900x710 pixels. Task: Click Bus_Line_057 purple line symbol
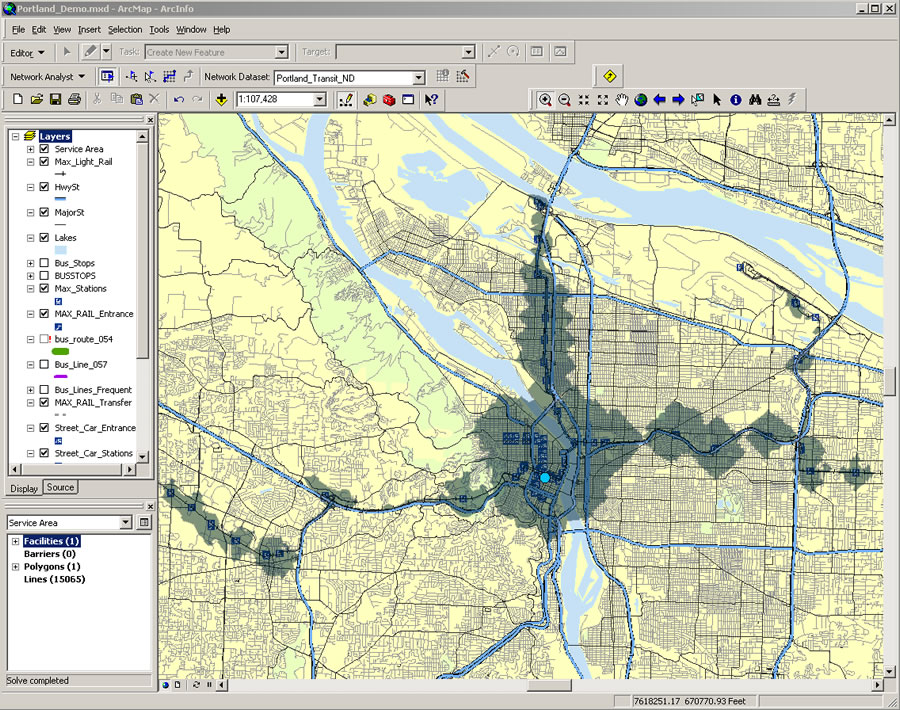60,377
